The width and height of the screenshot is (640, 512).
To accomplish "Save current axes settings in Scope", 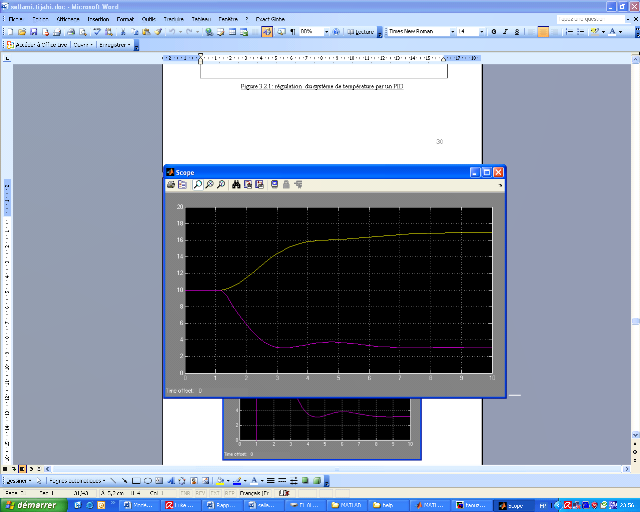I will tap(247, 185).
